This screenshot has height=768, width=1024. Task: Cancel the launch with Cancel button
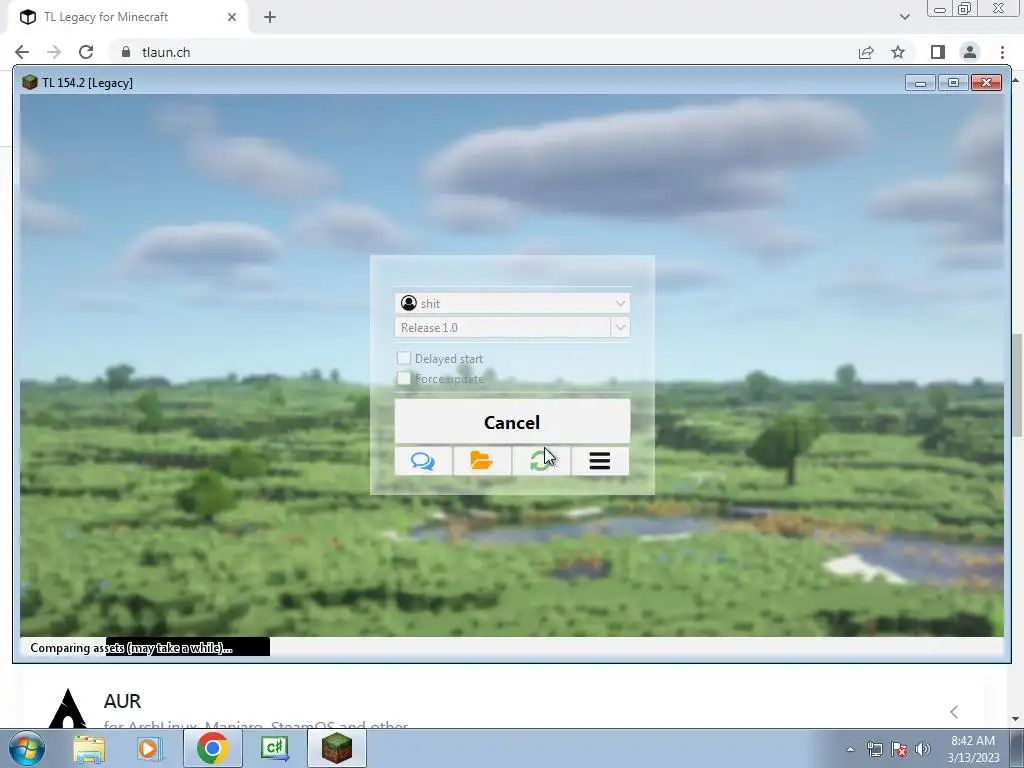point(512,422)
